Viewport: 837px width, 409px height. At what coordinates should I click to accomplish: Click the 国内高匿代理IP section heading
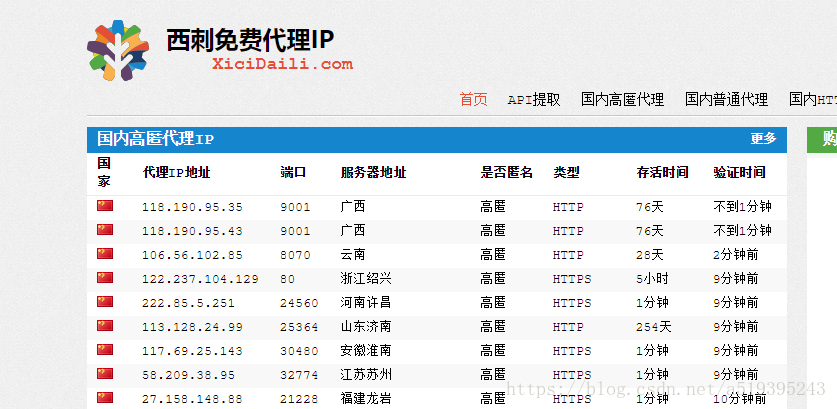(x=155, y=139)
